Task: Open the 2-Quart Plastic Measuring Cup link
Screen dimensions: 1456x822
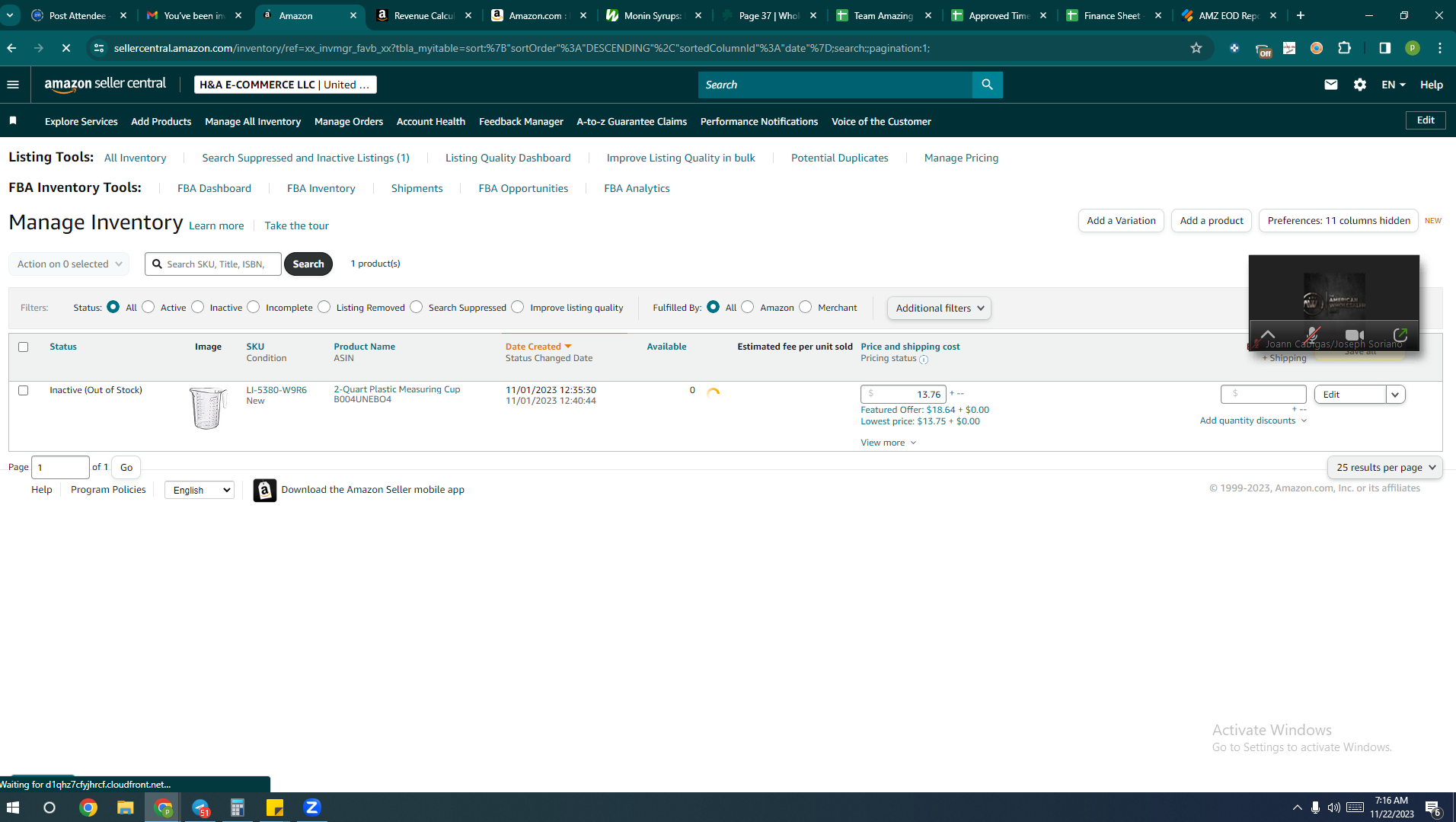Action: [x=397, y=389]
